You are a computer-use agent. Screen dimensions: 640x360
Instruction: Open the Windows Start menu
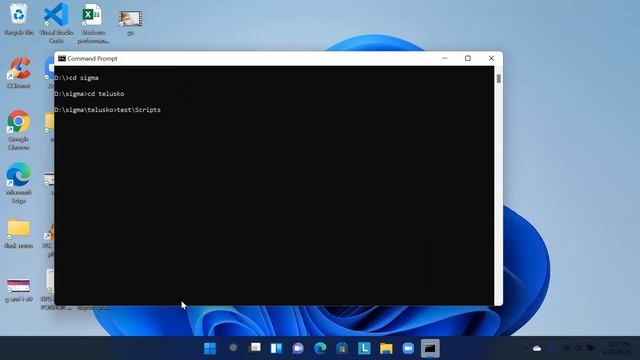(210, 348)
